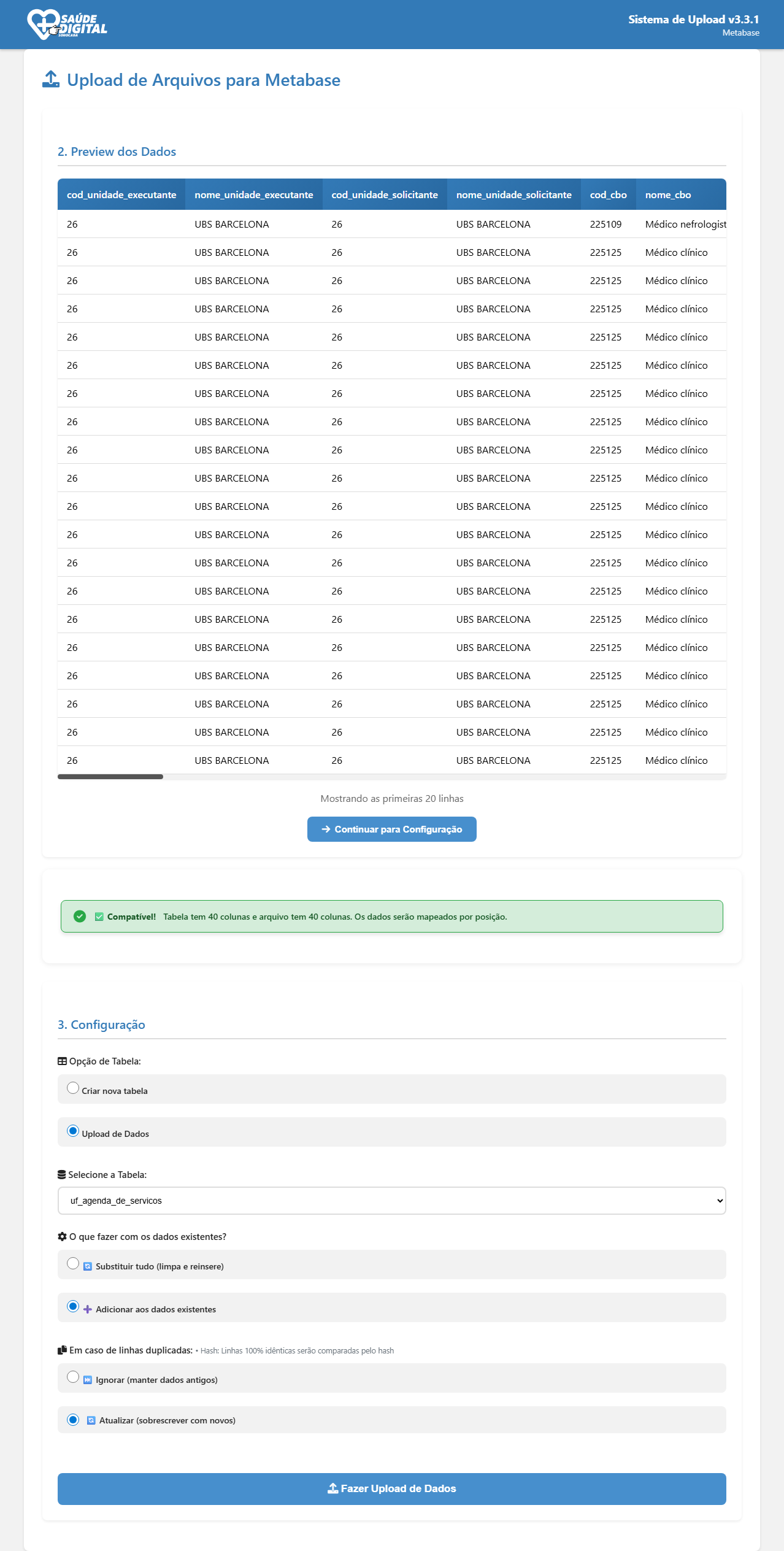Image resolution: width=784 pixels, height=1551 pixels.
Task: Click the upload icon beside the page title
Action: 51,79
